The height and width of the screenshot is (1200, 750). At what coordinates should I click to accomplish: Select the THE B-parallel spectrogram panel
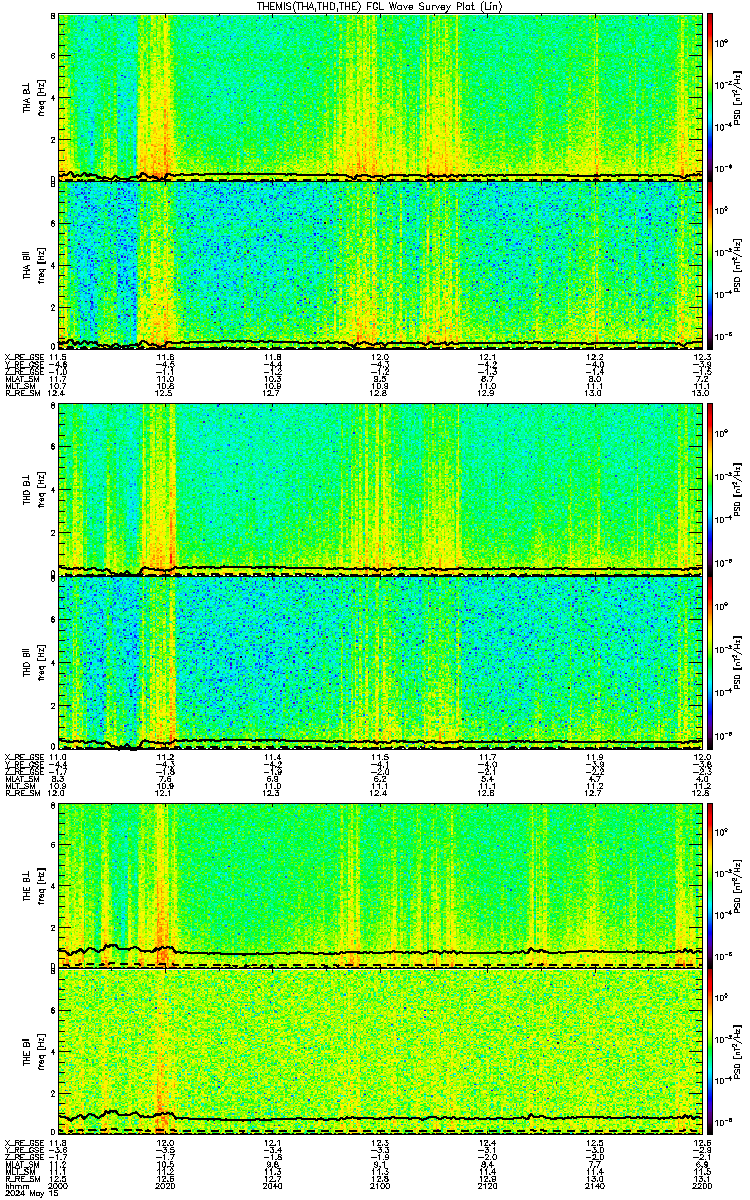(381, 1053)
